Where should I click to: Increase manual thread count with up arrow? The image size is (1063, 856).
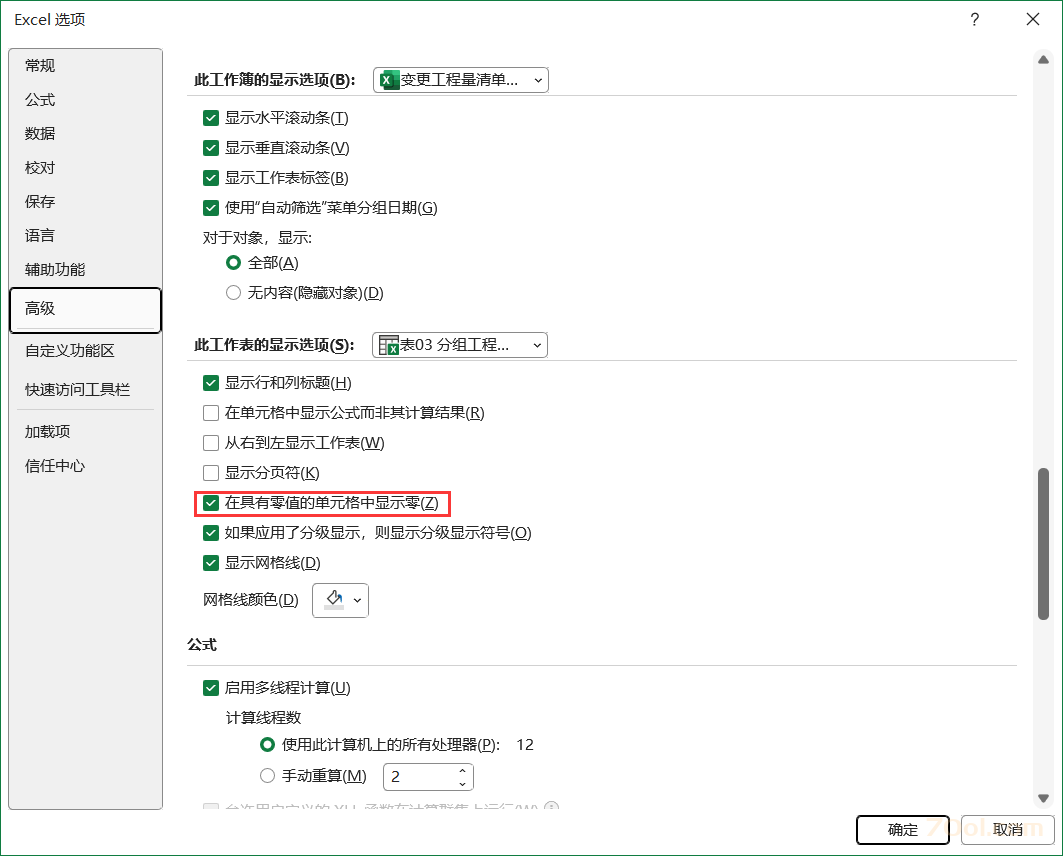coord(462,771)
